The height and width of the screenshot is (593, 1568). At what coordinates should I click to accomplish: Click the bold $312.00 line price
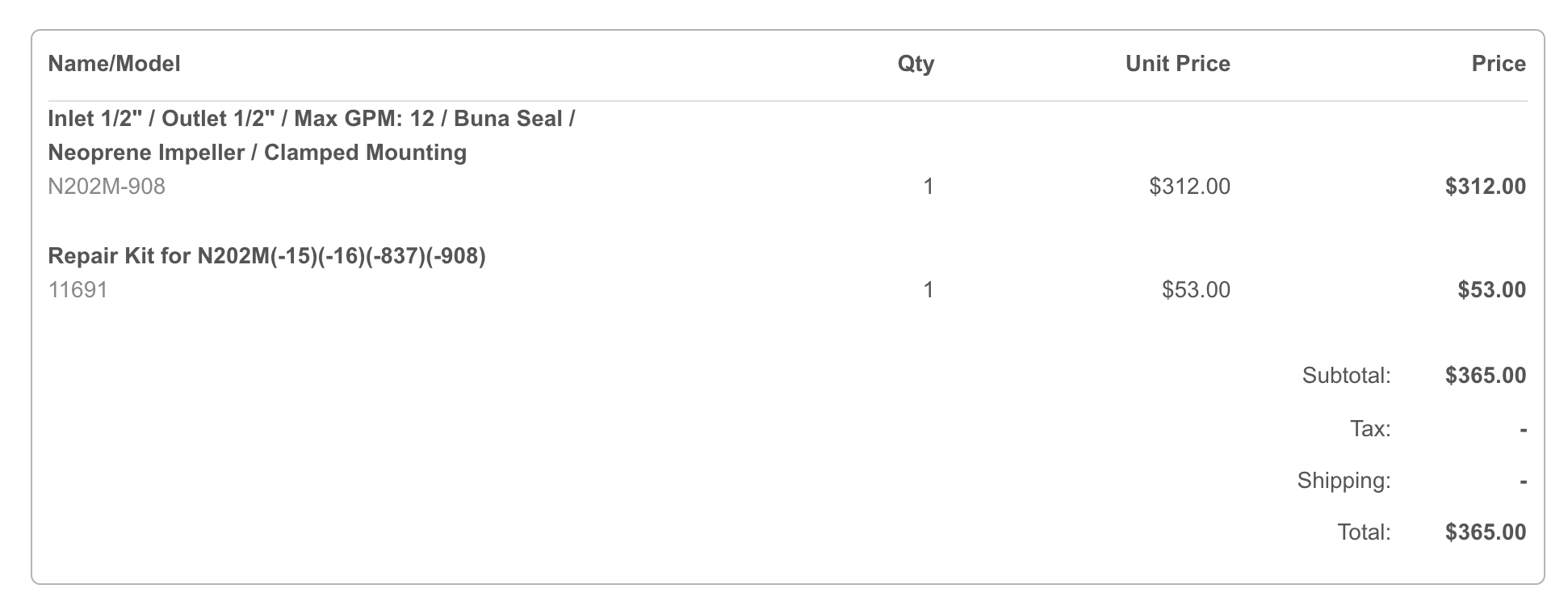tap(1486, 187)
